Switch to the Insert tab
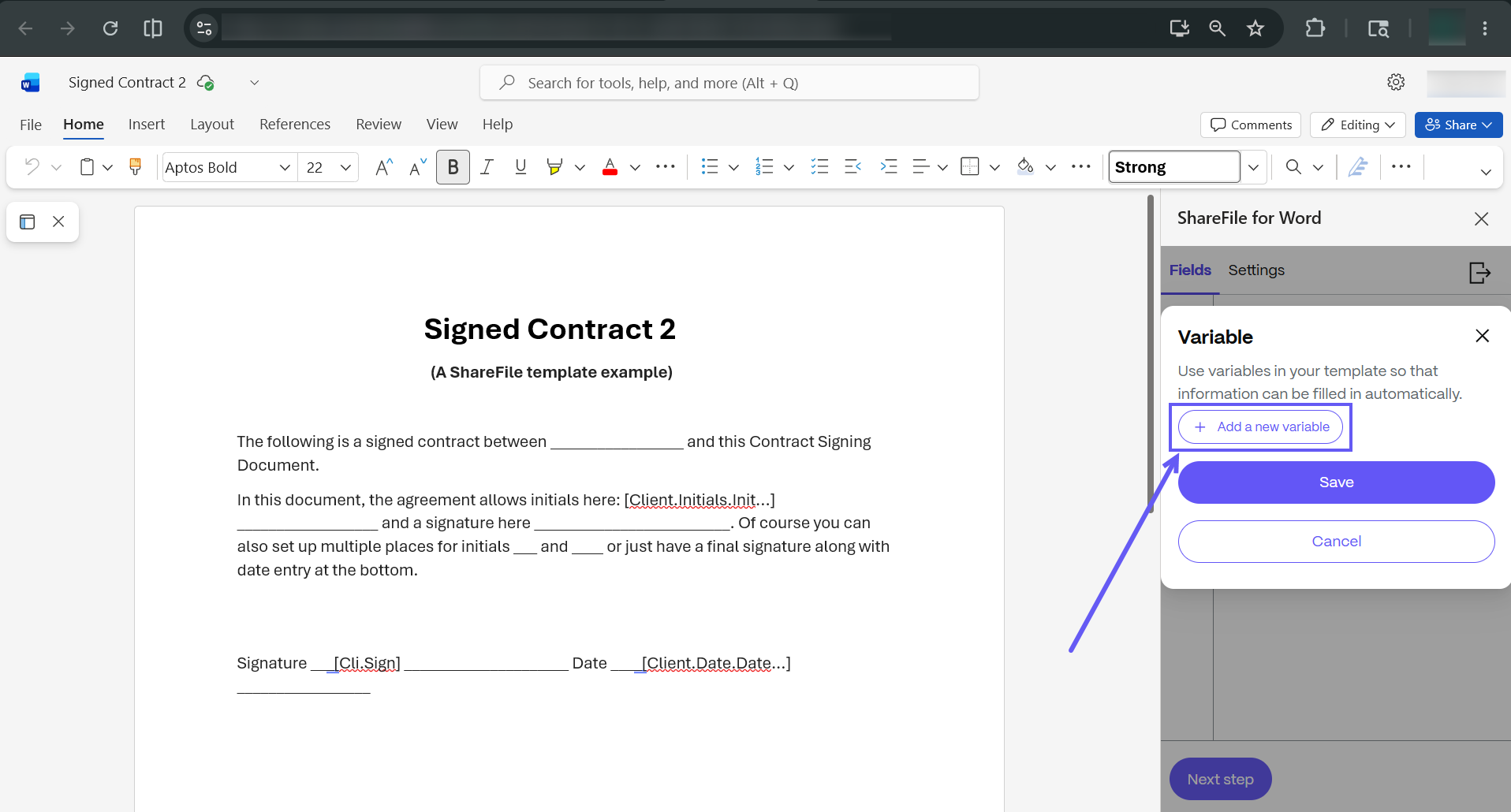 pyautogui.click(x=147, y=125)
